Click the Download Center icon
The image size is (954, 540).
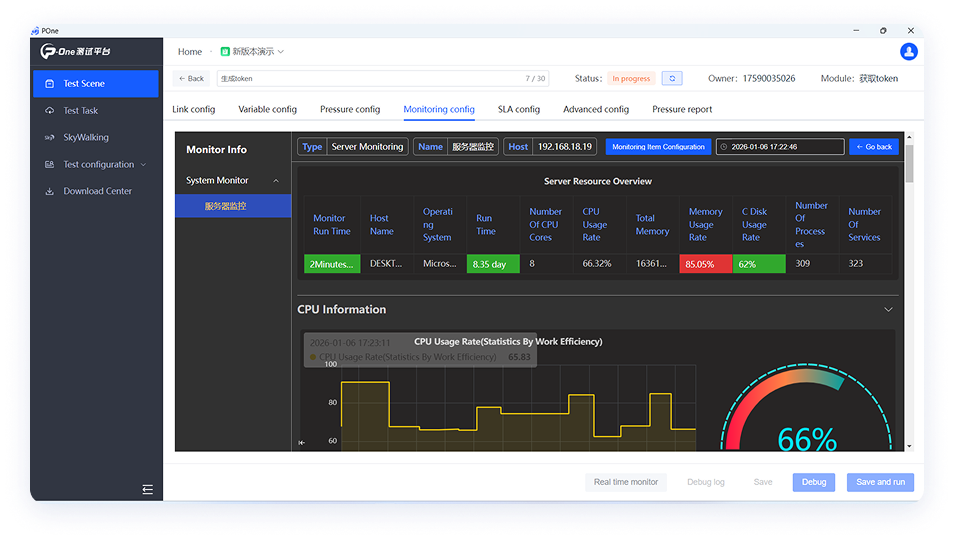click(x=50, y=191)
